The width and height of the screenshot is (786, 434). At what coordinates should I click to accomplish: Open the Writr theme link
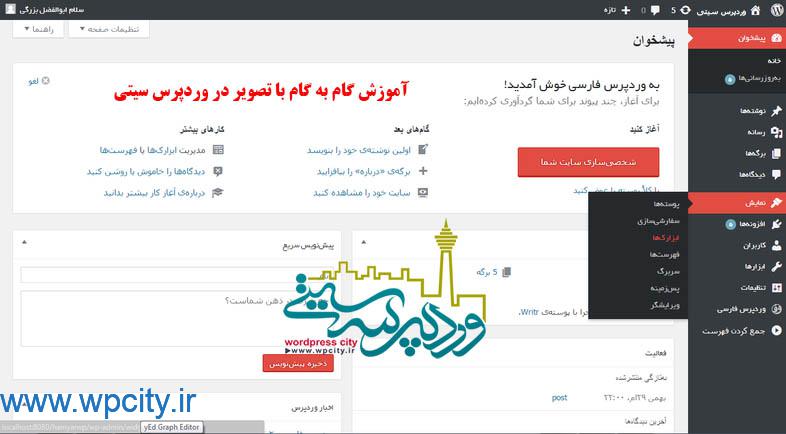click(x=528, y=312)
